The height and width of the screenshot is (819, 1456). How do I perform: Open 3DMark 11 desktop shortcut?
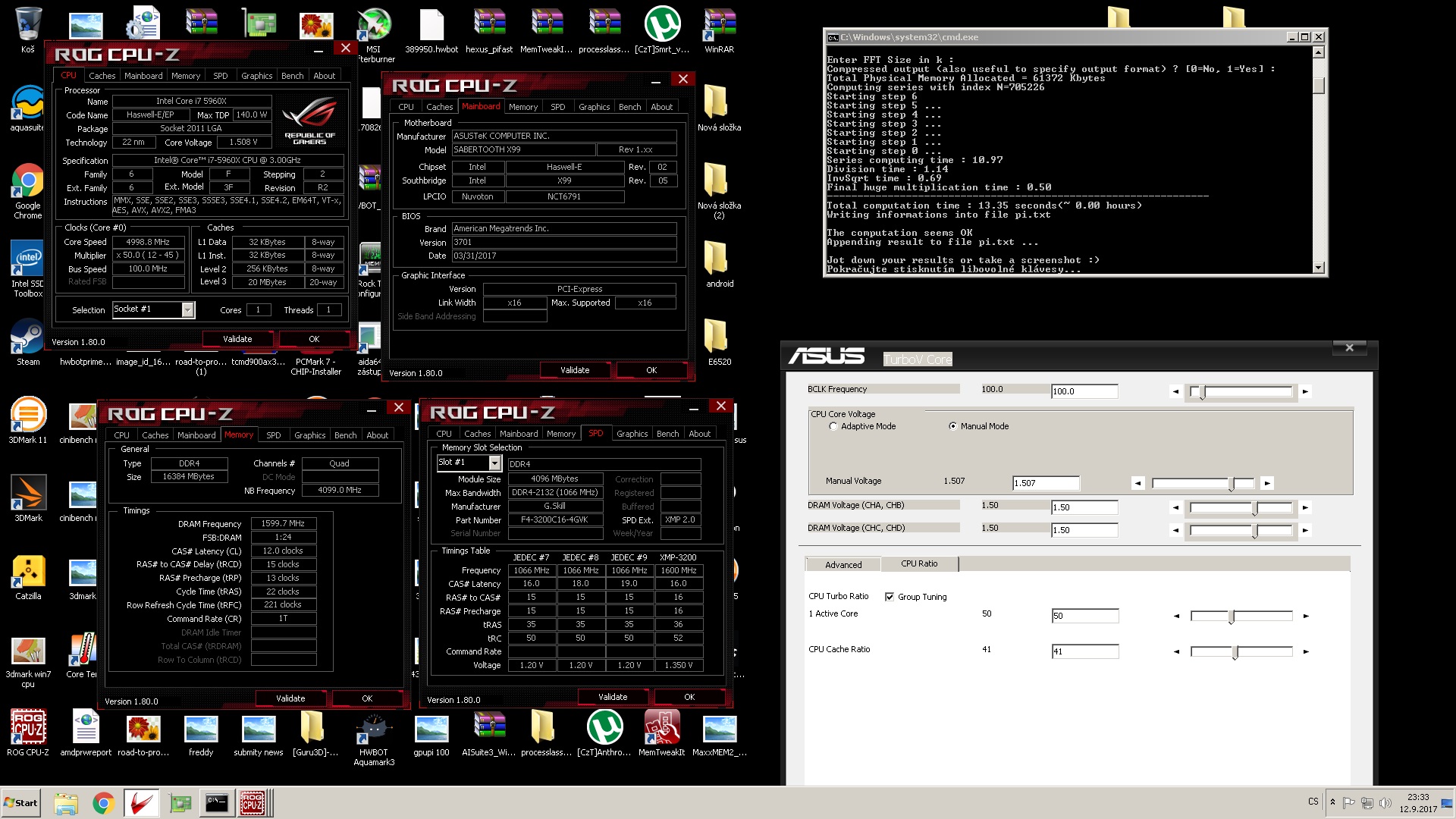pos(28,421)
